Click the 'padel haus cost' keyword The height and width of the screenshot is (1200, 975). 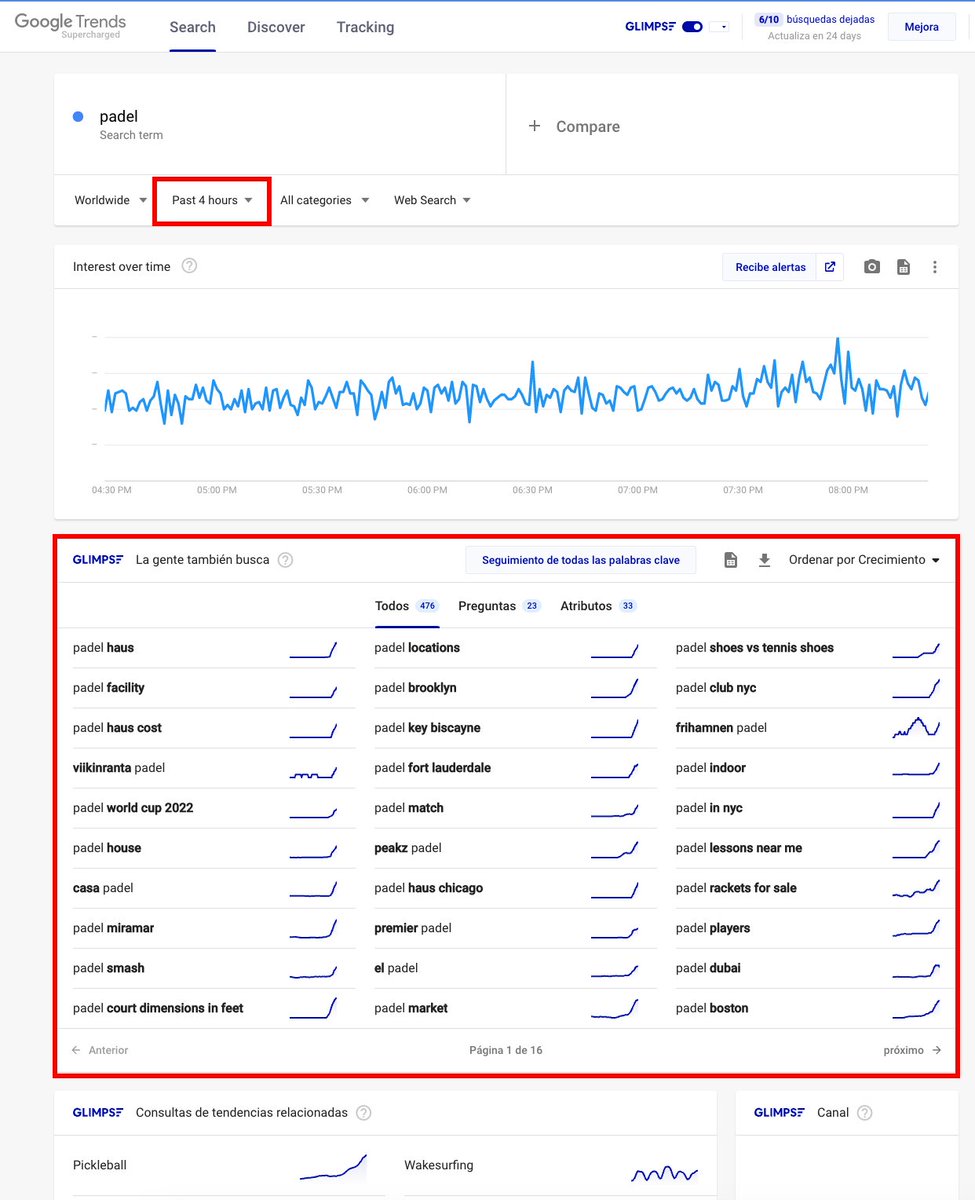117,728
